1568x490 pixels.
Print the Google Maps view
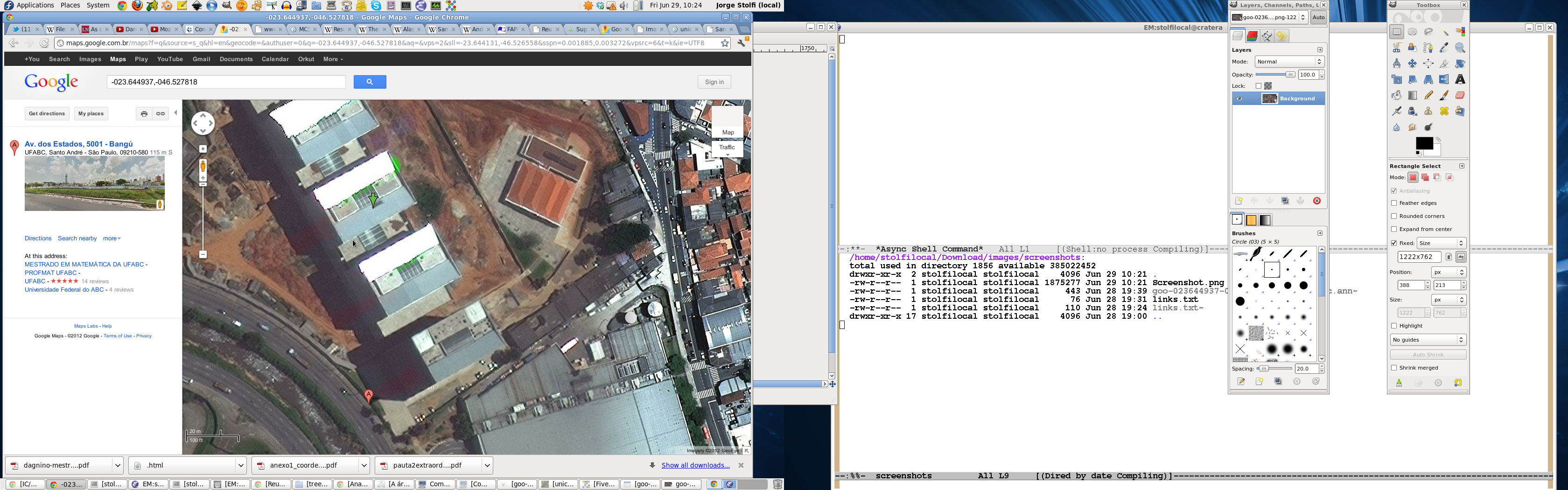click(x=144, y=114)
